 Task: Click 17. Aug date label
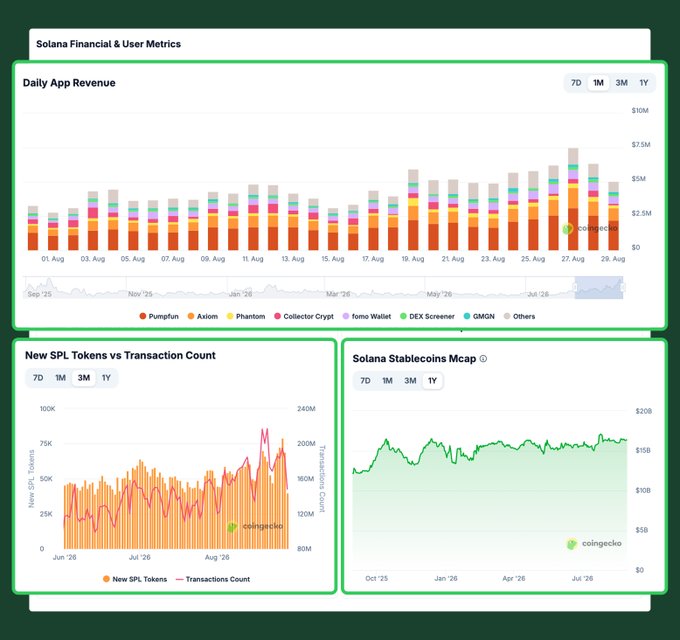coord(373,259)
